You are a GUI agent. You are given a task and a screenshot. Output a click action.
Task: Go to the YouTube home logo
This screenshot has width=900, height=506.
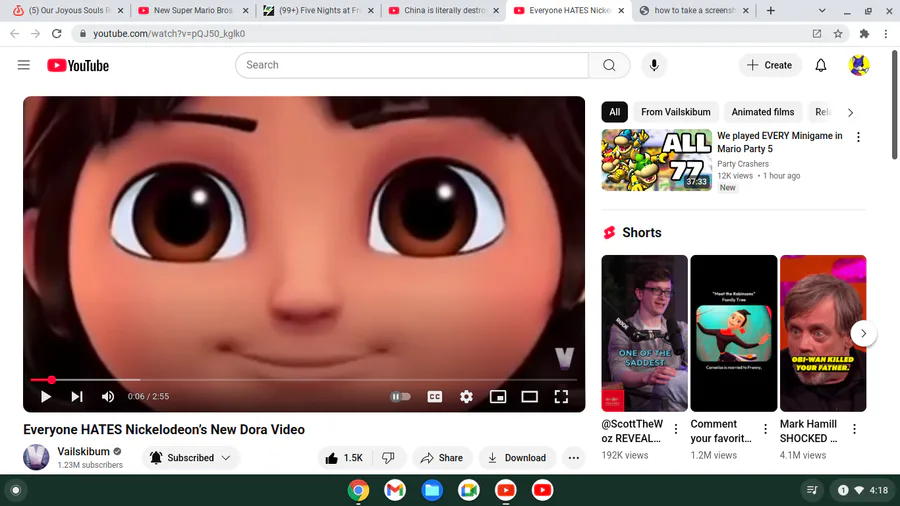pyautogui.click(x=78, y=65)
